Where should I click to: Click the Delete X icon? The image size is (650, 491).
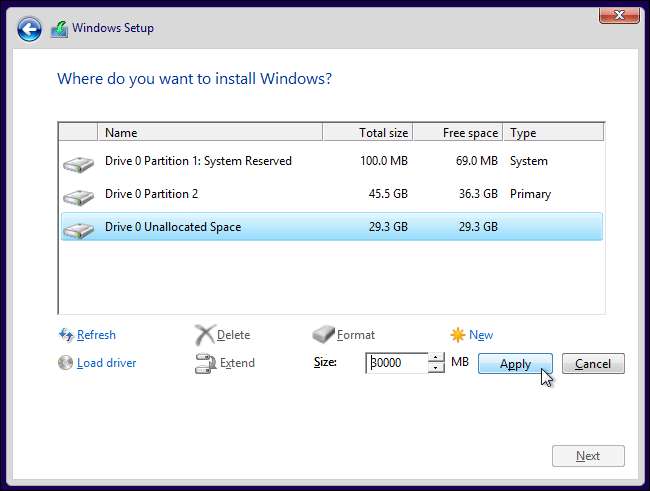(204, 335)
